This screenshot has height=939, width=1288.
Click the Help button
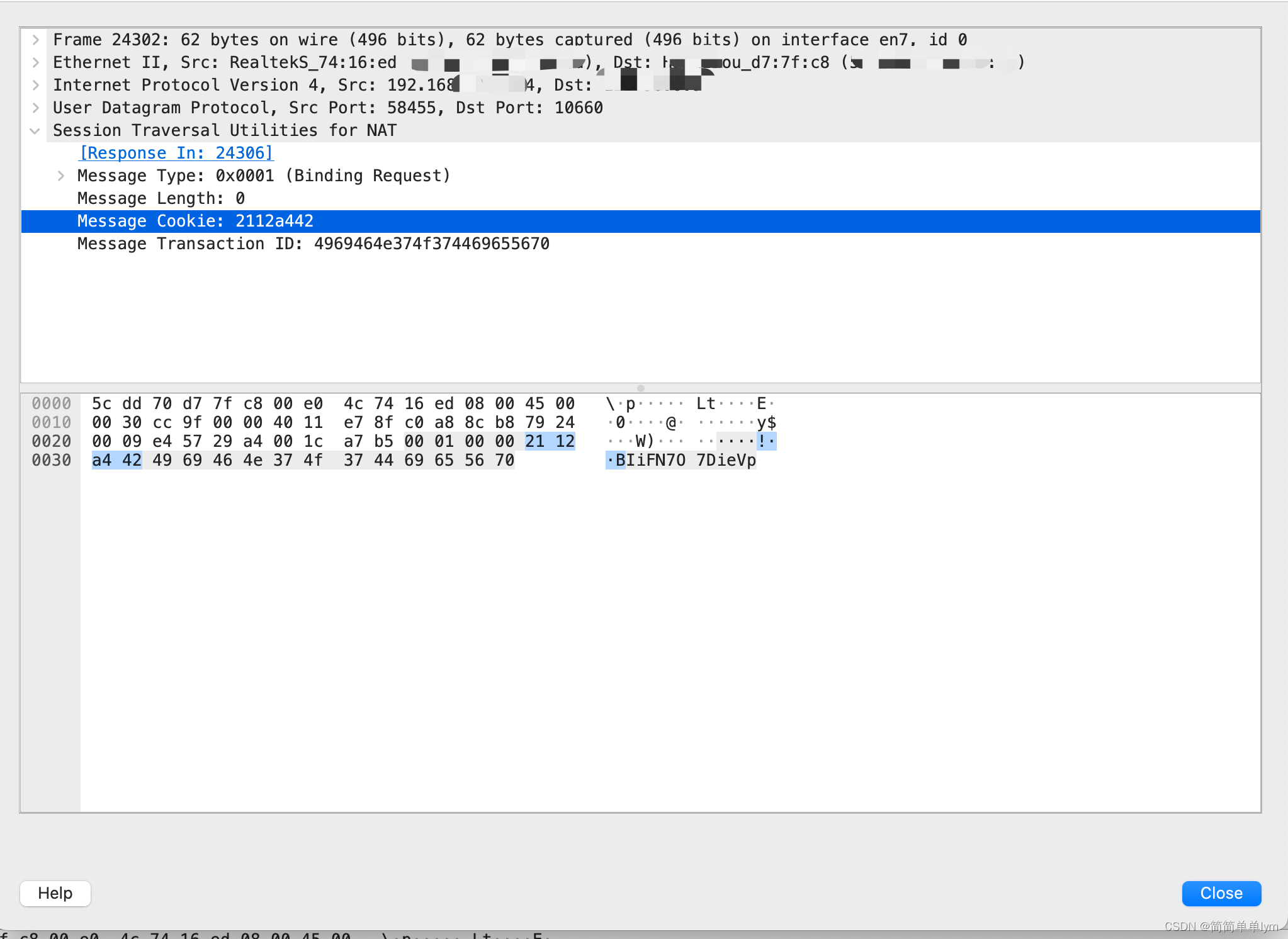[x=55, y=893]
